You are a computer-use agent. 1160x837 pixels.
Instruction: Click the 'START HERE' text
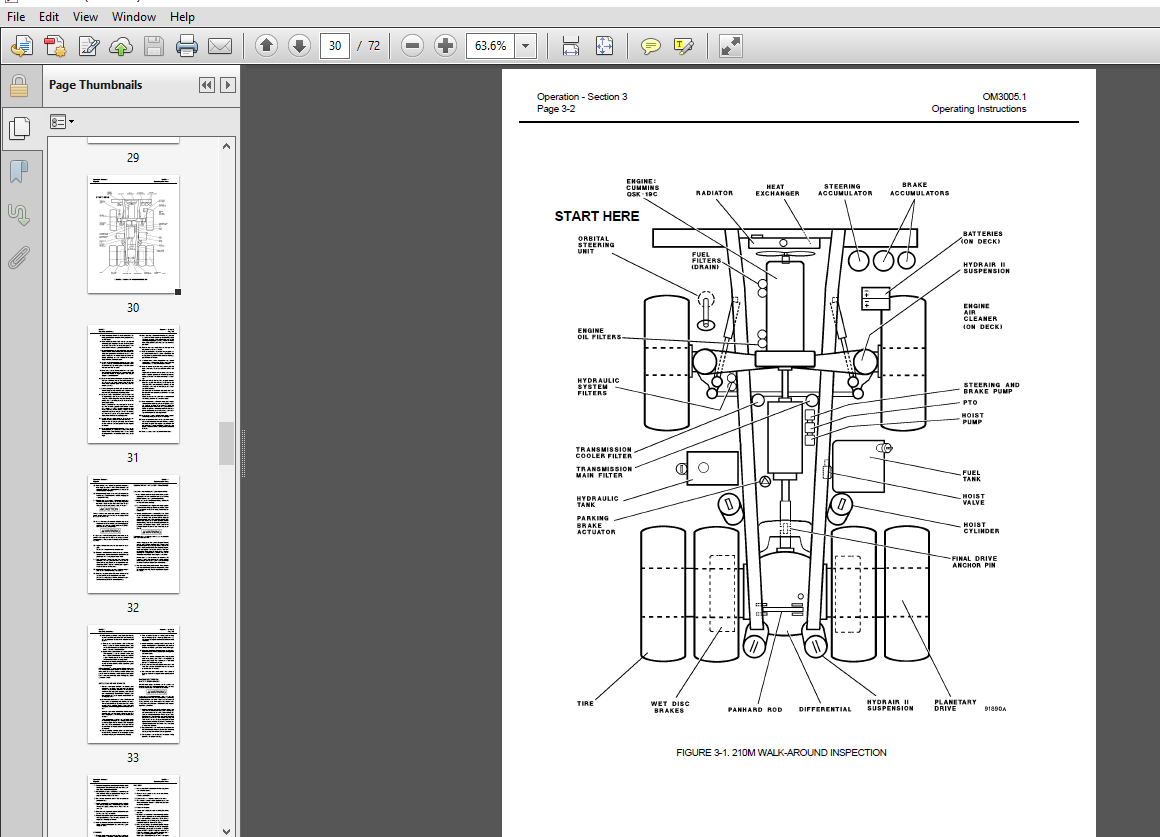click(597, 216)
